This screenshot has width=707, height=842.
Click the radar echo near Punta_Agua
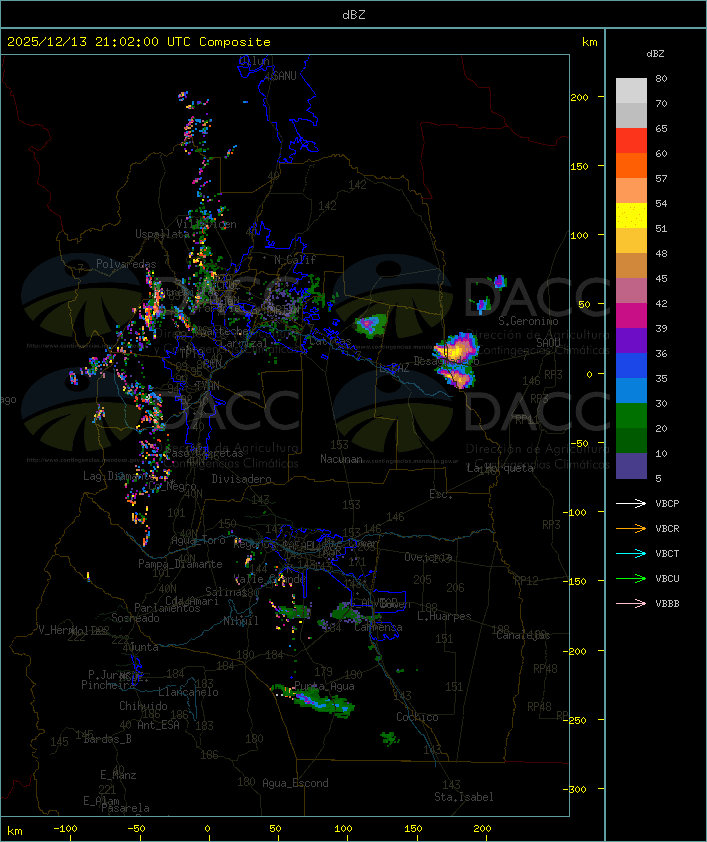click(x=314, y=700)
